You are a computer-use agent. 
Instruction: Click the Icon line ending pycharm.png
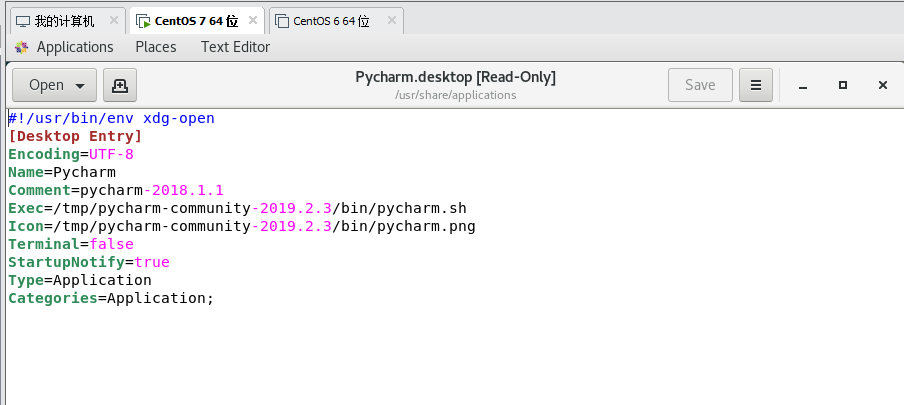click(x=242, y=226)
